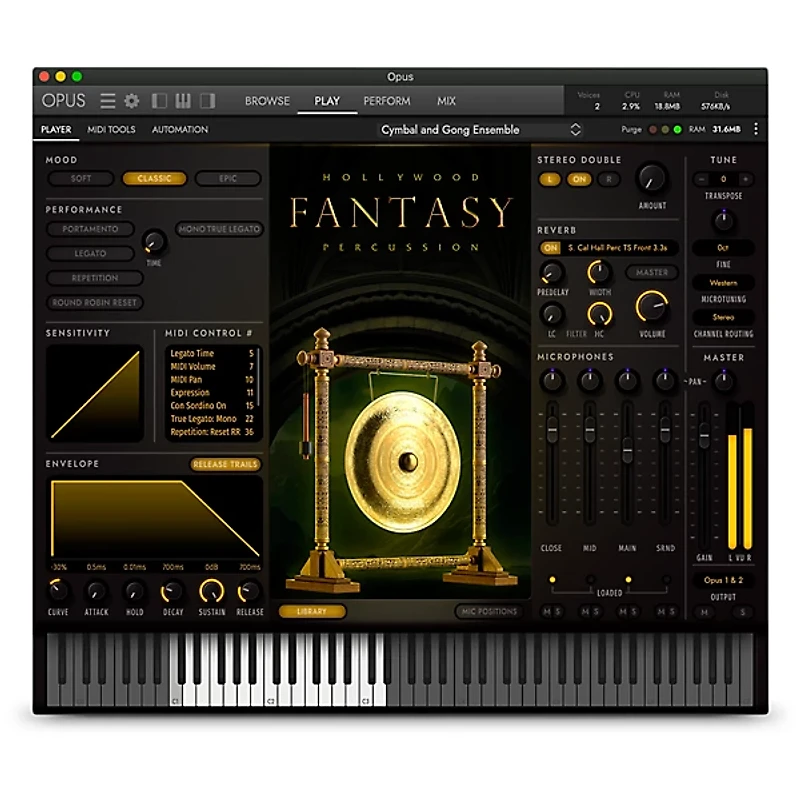
Task: Click the Main microphone fader
Action: point(627,451)
